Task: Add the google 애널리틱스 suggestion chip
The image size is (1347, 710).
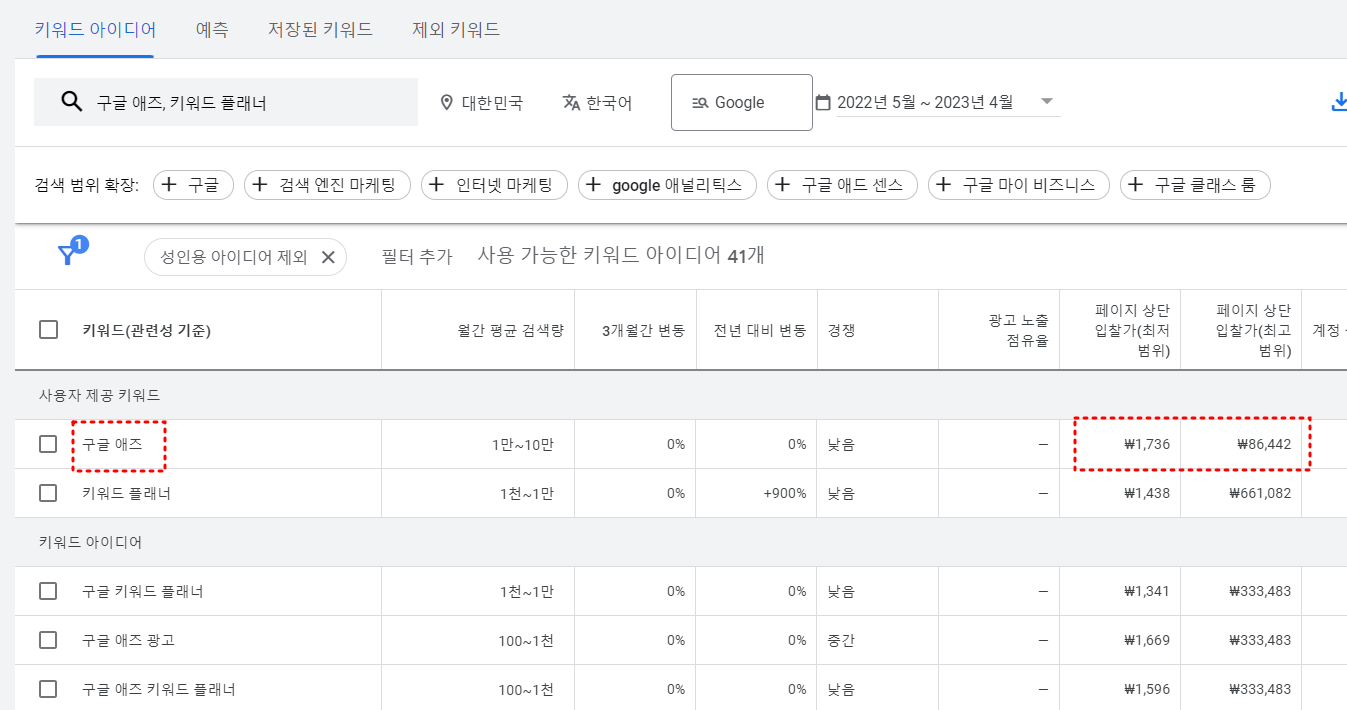Action: pyautogui.click(x=667, y=185)
